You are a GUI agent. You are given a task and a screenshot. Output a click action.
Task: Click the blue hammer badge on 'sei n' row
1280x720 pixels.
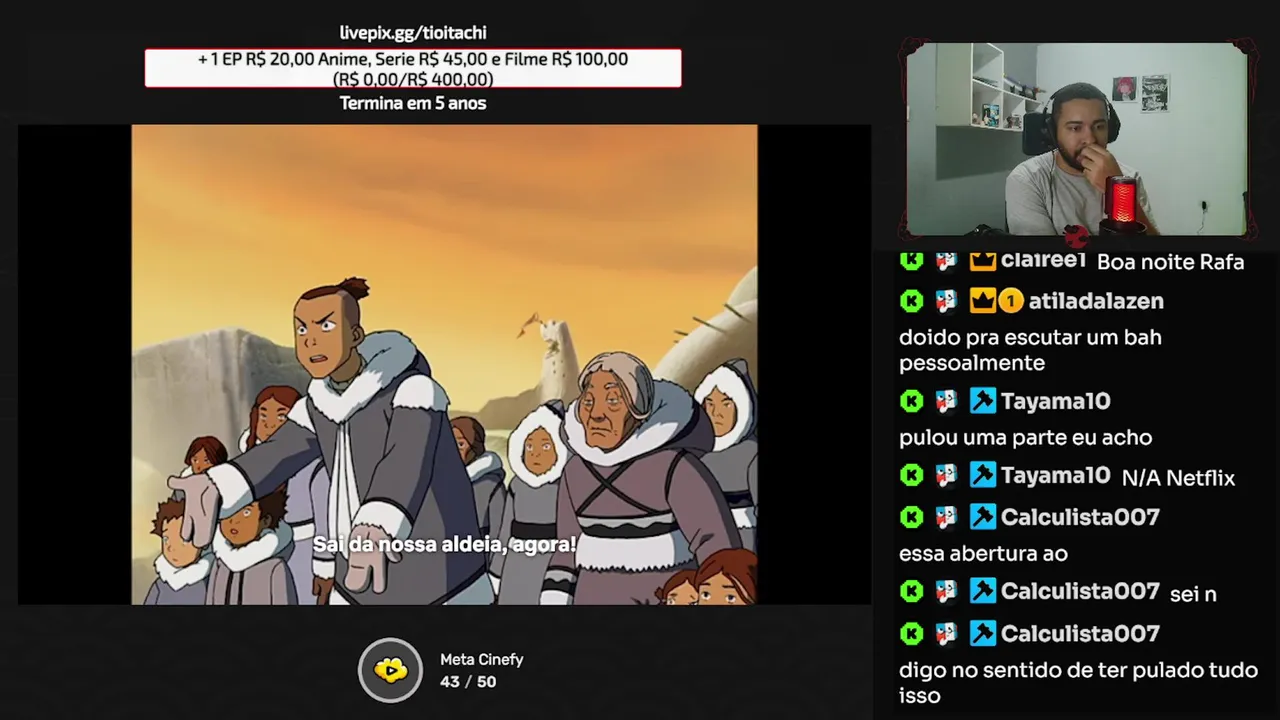point(983,592)
